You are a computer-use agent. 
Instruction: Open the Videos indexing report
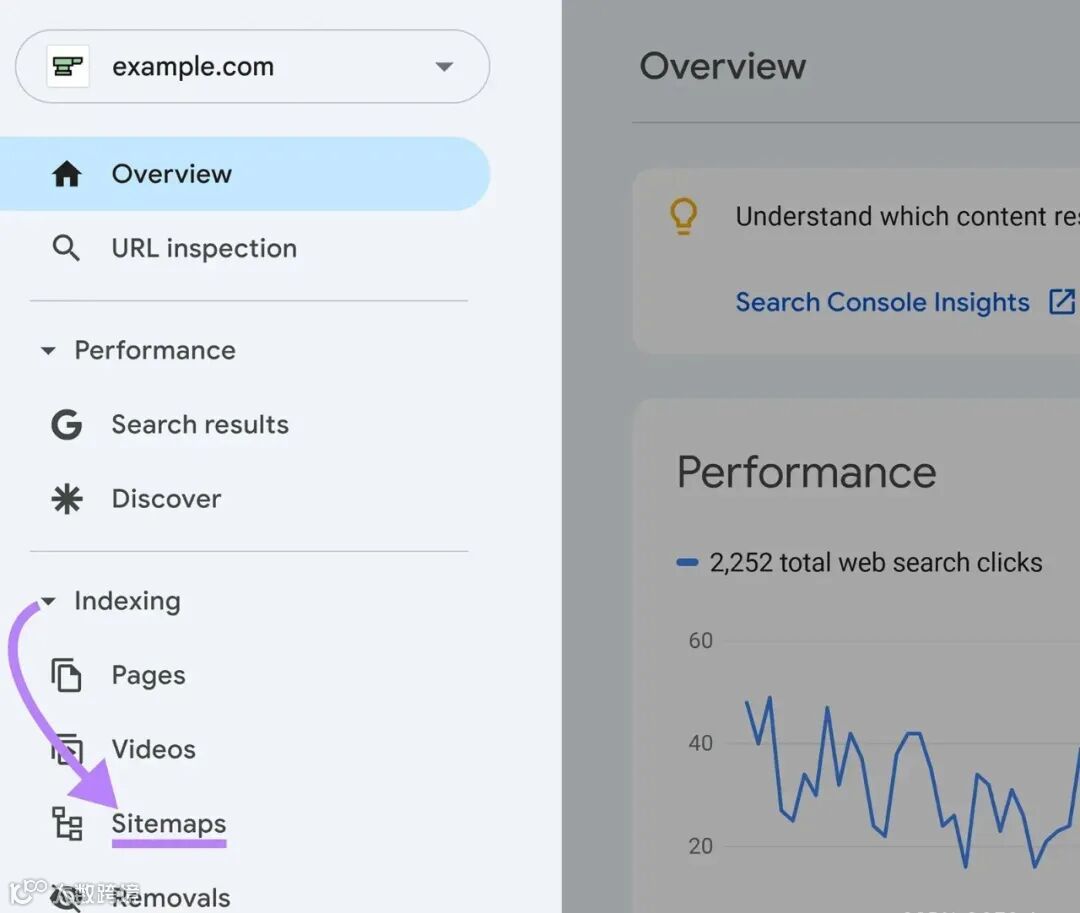point(154,749)
